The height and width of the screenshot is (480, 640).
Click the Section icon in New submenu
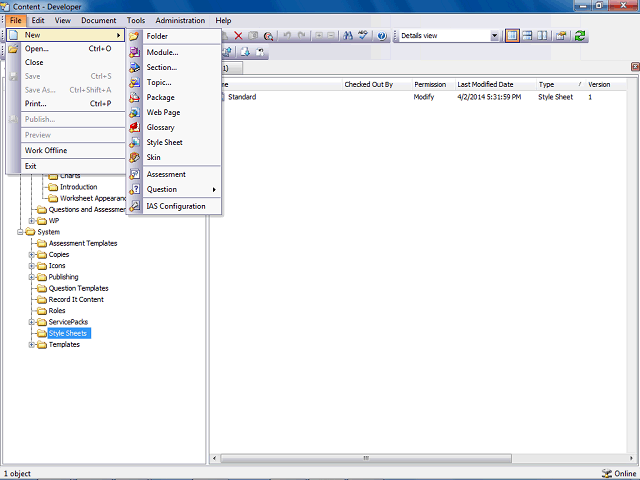point(134,67)
